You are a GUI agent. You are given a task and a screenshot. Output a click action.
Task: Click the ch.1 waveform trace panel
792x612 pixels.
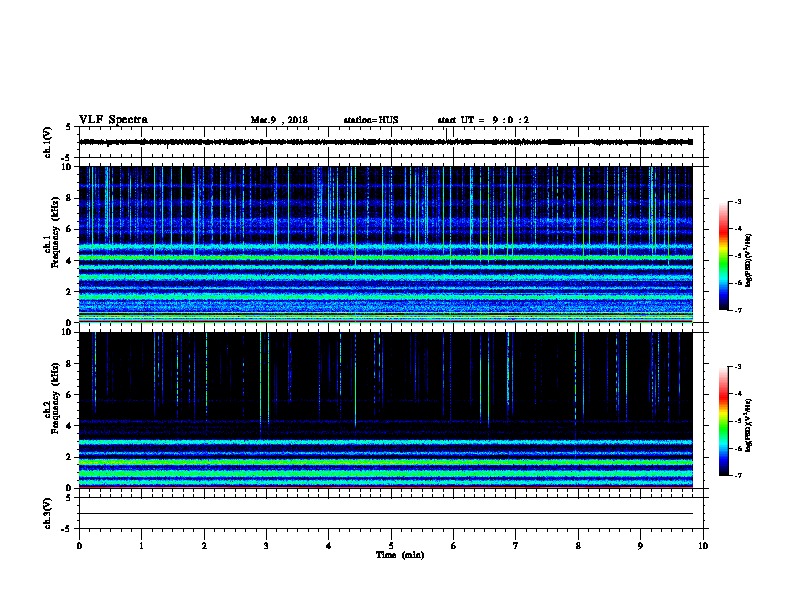pyautogui.click(x=391, y=142)
